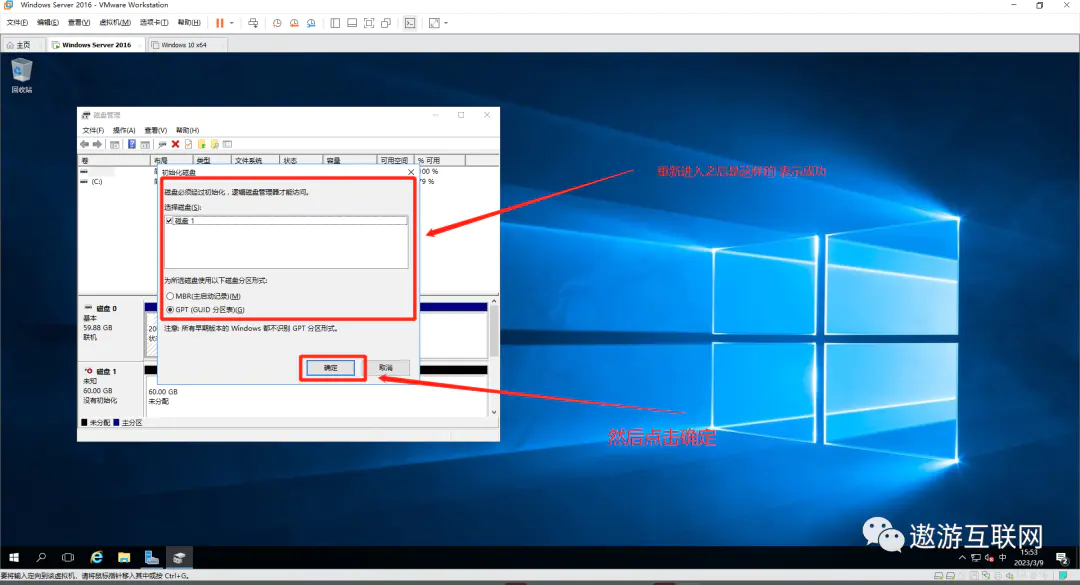The width and height of the screenshot is (1080, 585).
Task: Click the scroll-down arrow in disk pane
Action: [x=494, y=412]
